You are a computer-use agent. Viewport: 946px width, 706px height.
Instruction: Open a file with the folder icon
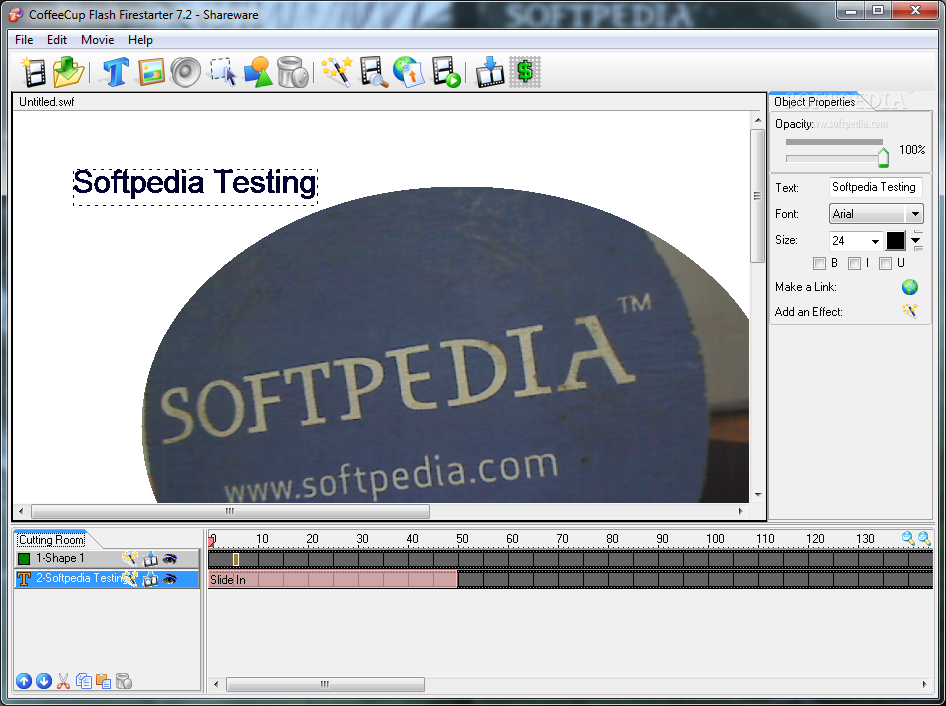68,72
